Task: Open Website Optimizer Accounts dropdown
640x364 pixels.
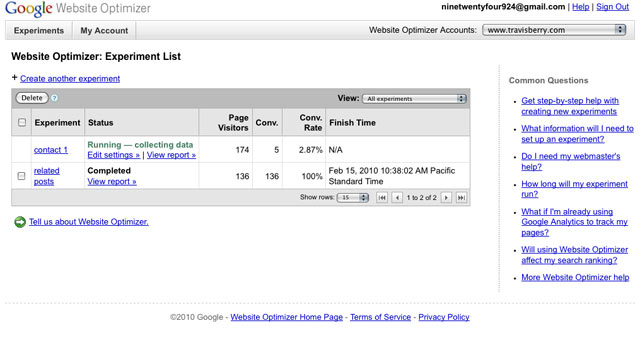Action: coord(554,30)
